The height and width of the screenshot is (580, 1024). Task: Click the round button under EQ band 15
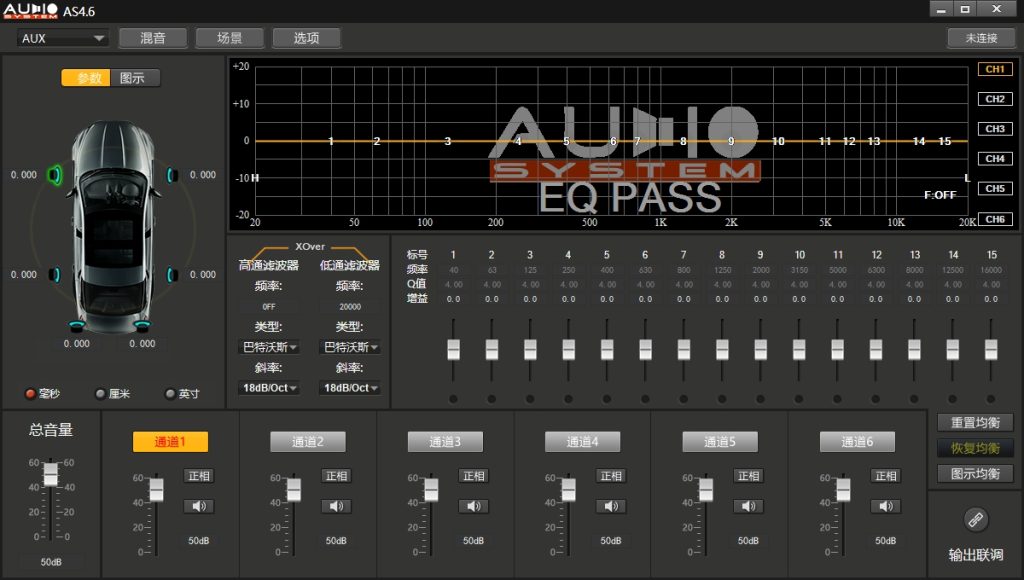click(x=991, y=398)
